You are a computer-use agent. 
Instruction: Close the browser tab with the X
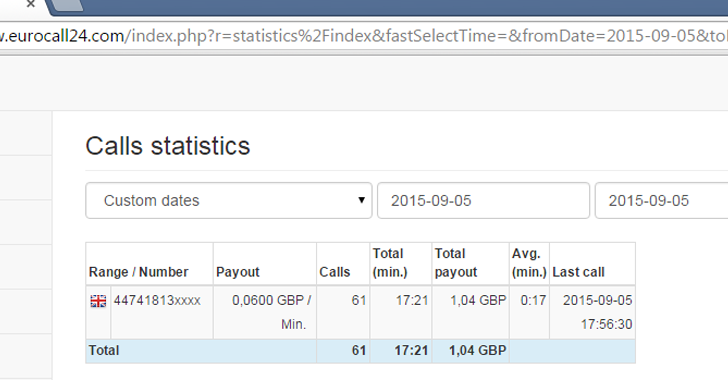tap(31, 4)
